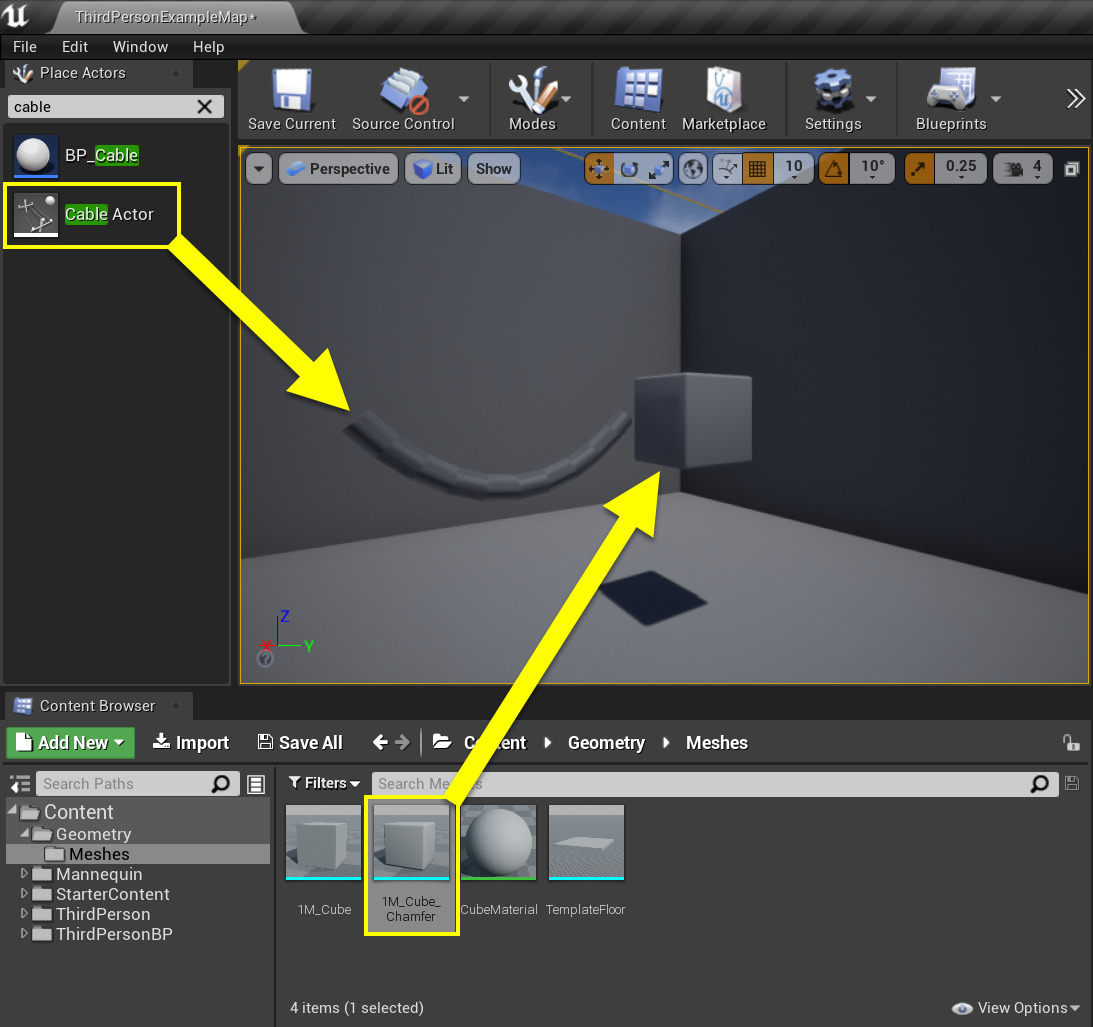Screen dimensions: 1093x1027
Task: Toggle grid snapping in viewport
Action: tap(757, 169)
